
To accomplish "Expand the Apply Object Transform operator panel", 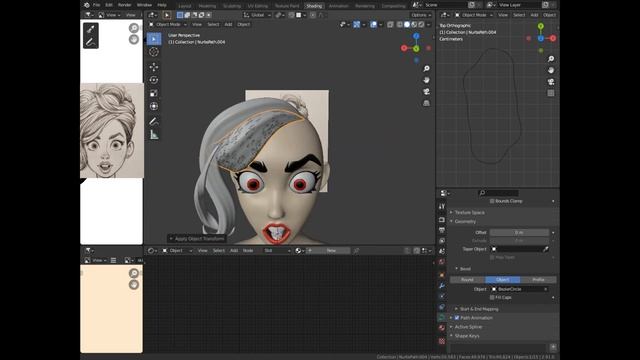I will tap(198, 238).
